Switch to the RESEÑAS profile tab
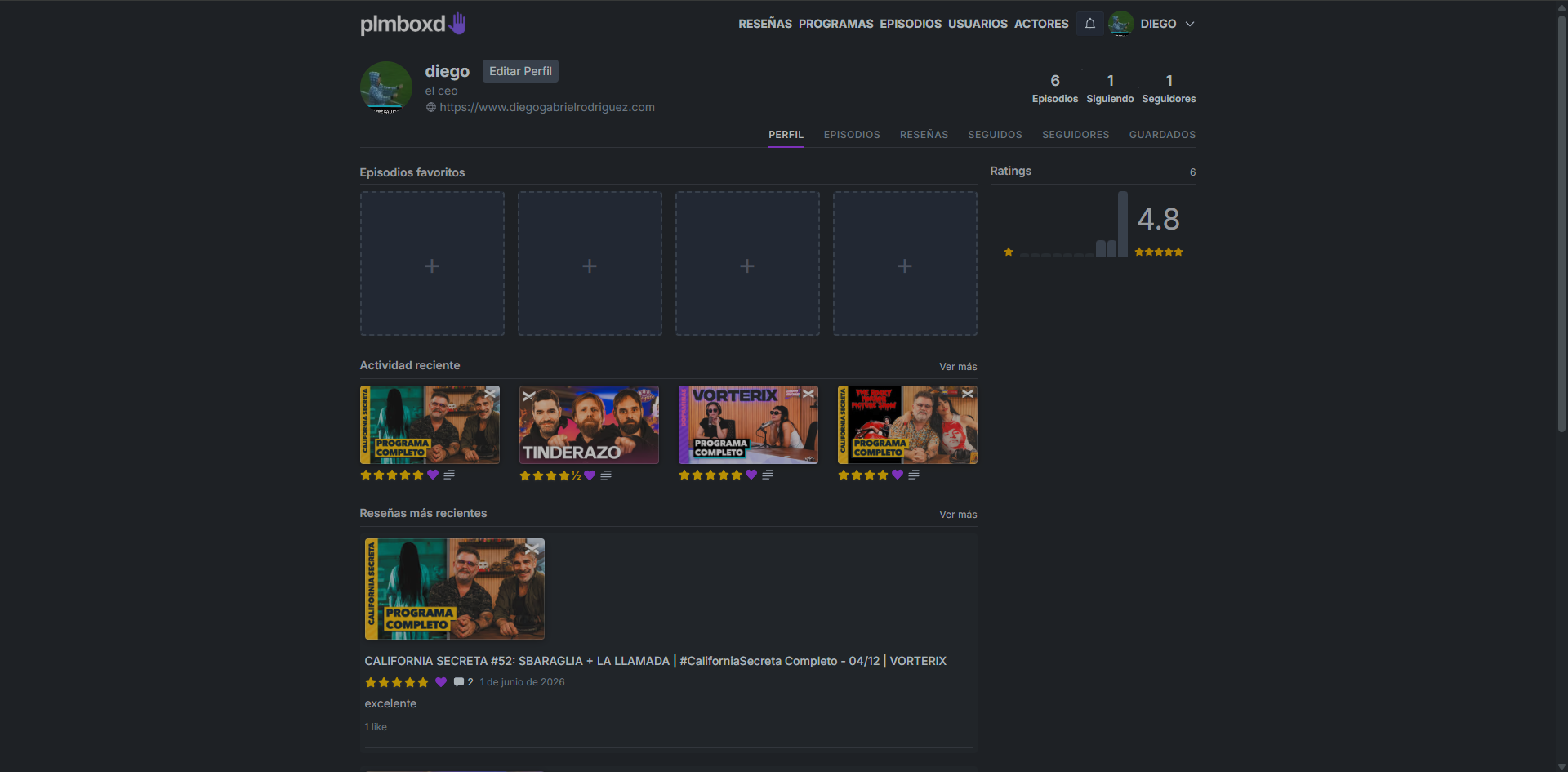1568x772 pixels. 924,135
